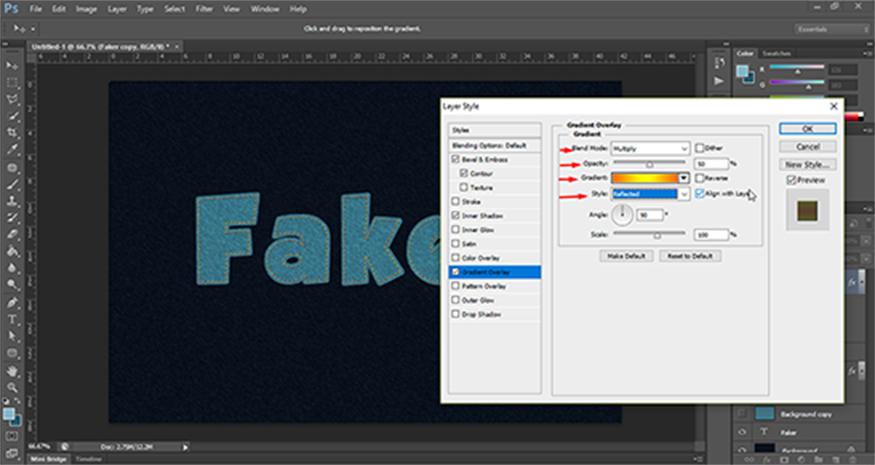
Task: Switch to the Swatches panel tab
Action: [x=776, y=52]
